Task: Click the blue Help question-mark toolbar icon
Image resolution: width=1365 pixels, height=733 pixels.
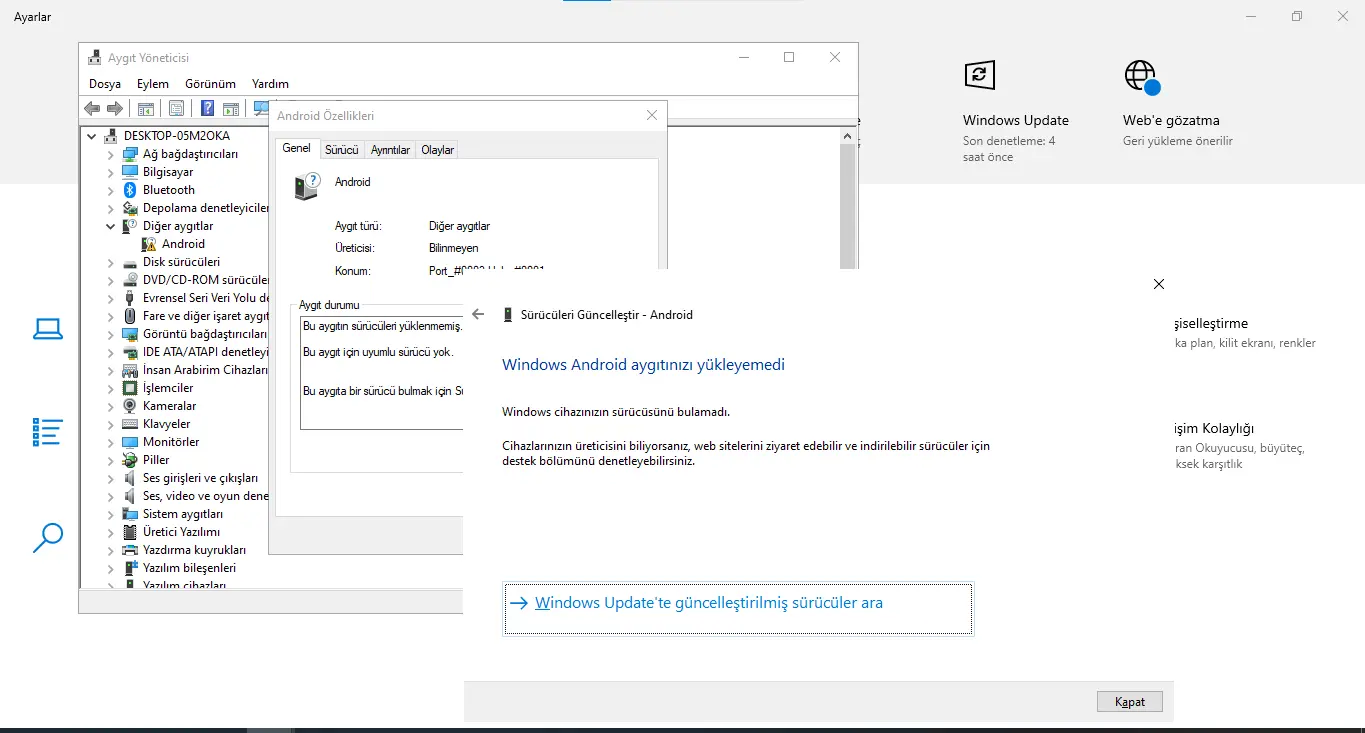Action: pos(207,108)
